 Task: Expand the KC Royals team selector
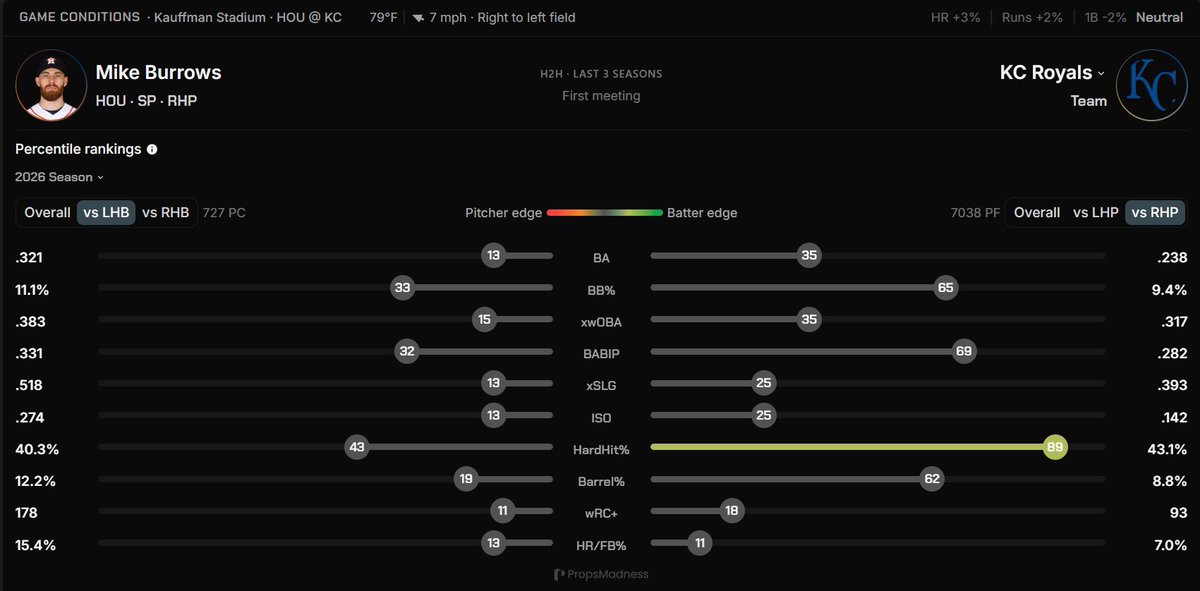[1053, 73]
